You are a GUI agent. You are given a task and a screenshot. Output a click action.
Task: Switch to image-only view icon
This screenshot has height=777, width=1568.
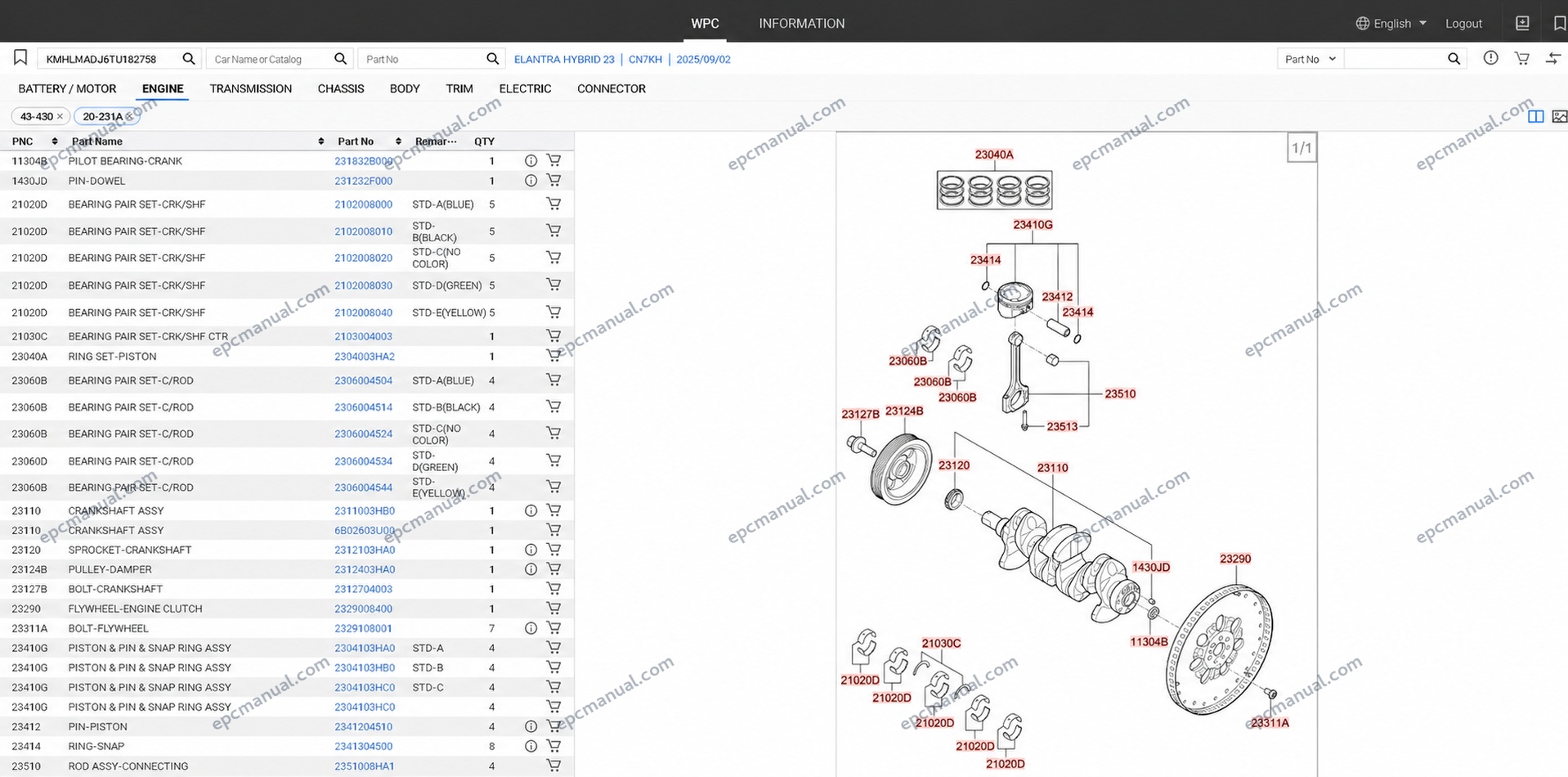[x=1560, y=116]
